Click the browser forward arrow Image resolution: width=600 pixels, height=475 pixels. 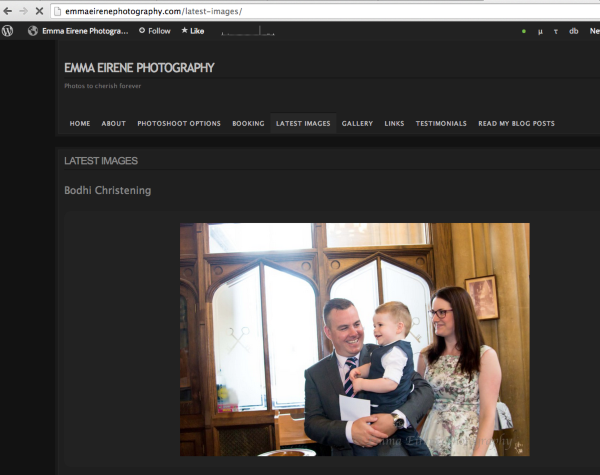(23, 11)
